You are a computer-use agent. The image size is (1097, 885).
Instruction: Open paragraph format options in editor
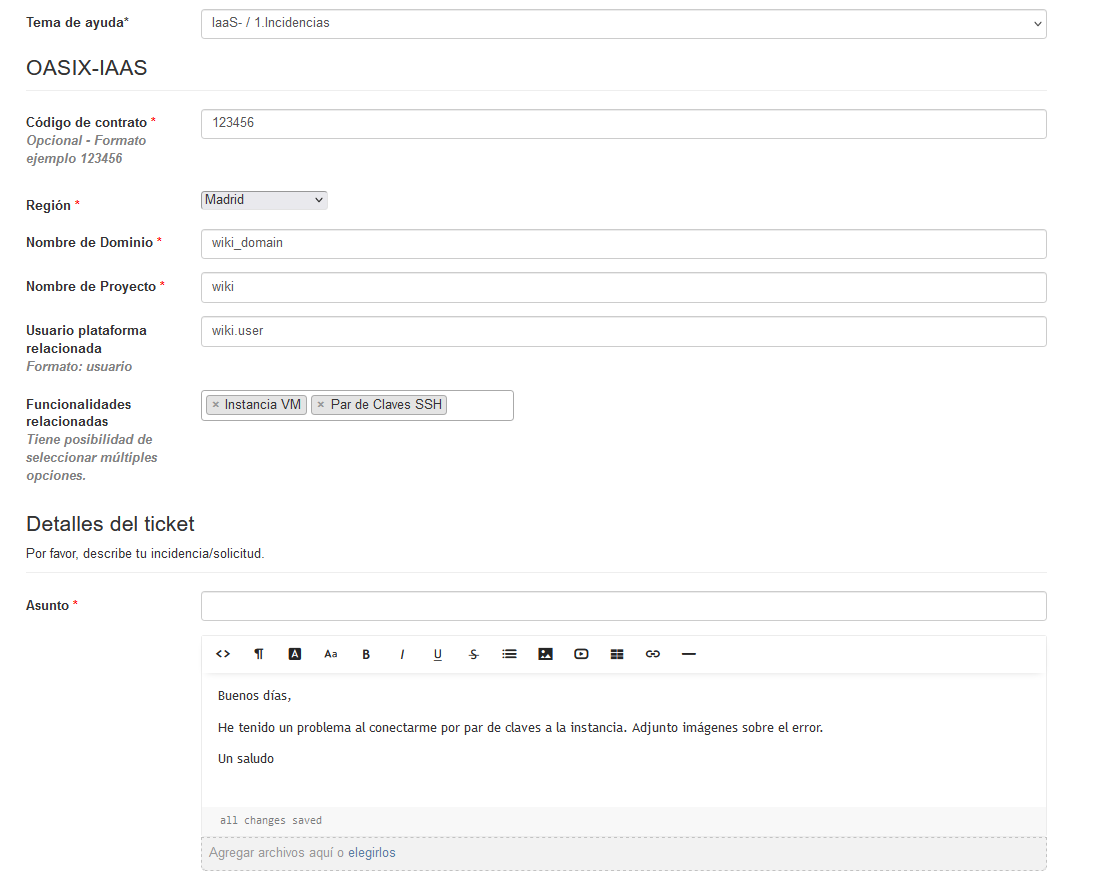[x=259, y=654]
